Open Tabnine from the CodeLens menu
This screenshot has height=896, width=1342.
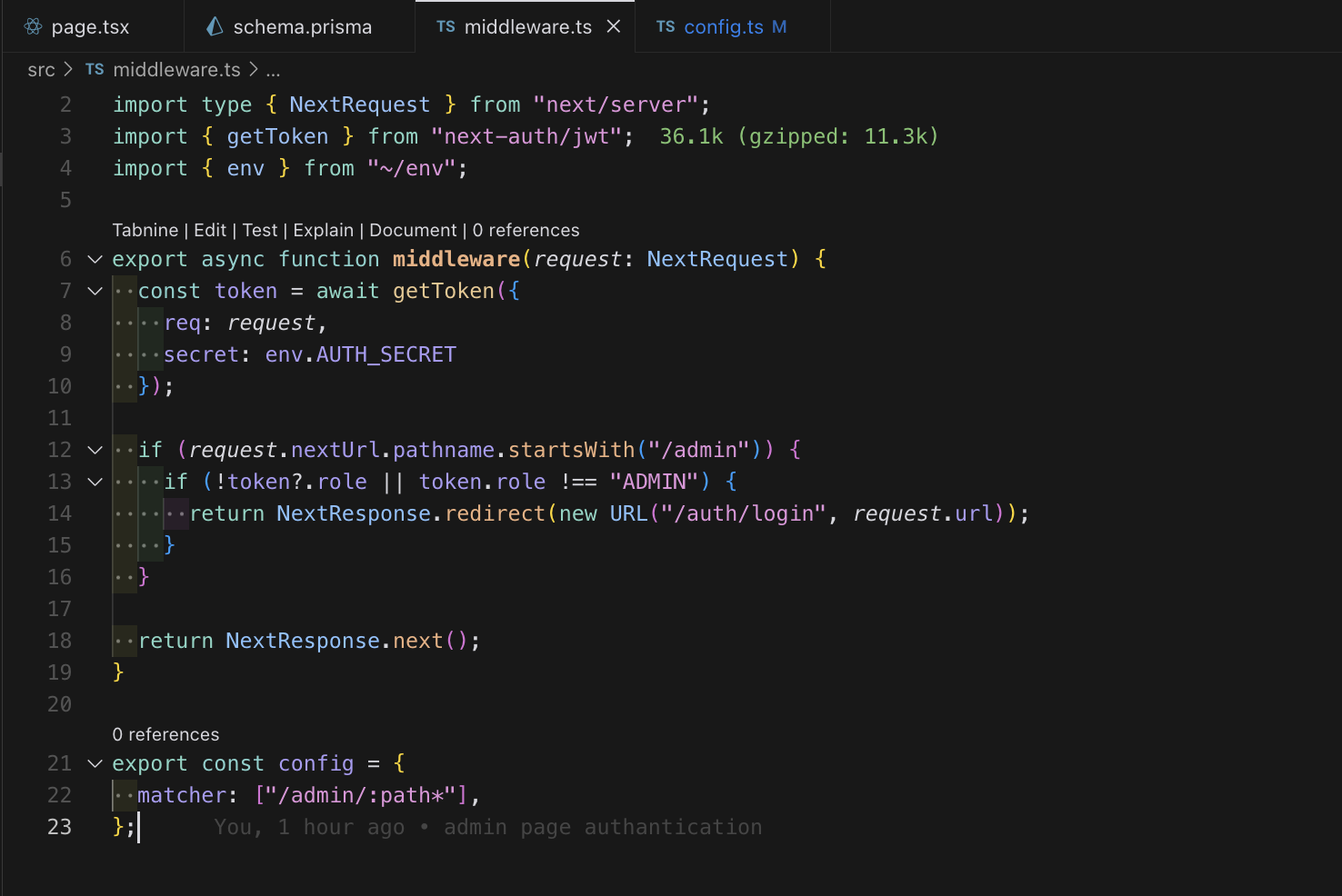point(145,230)
